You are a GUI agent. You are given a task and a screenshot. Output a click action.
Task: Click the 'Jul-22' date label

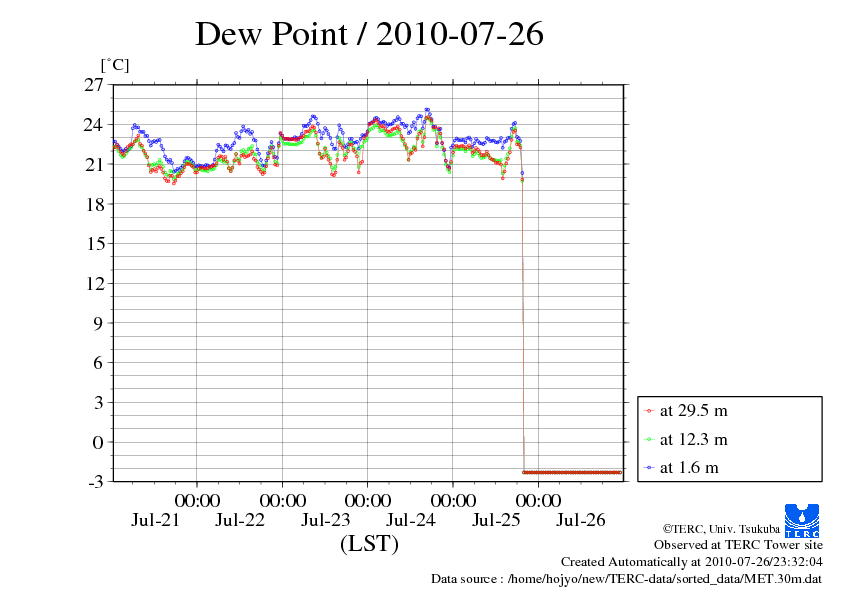tap(240, 520)
